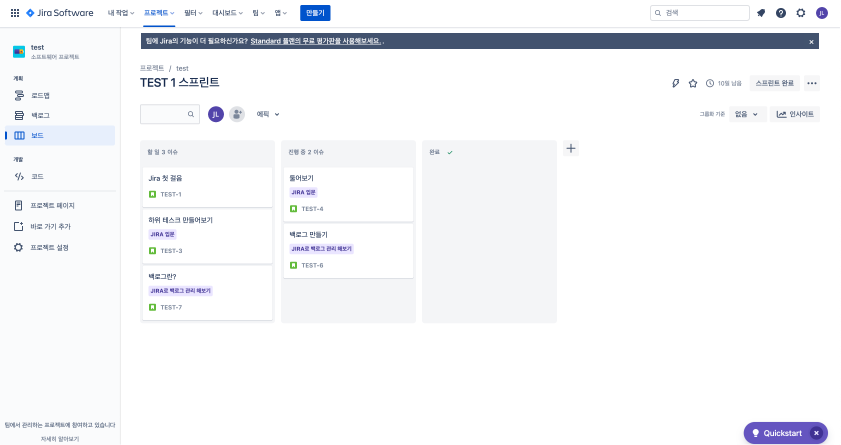Click the test breadcrumb link
The width and height of the screenshot is (841, 445).
(182, 68)
